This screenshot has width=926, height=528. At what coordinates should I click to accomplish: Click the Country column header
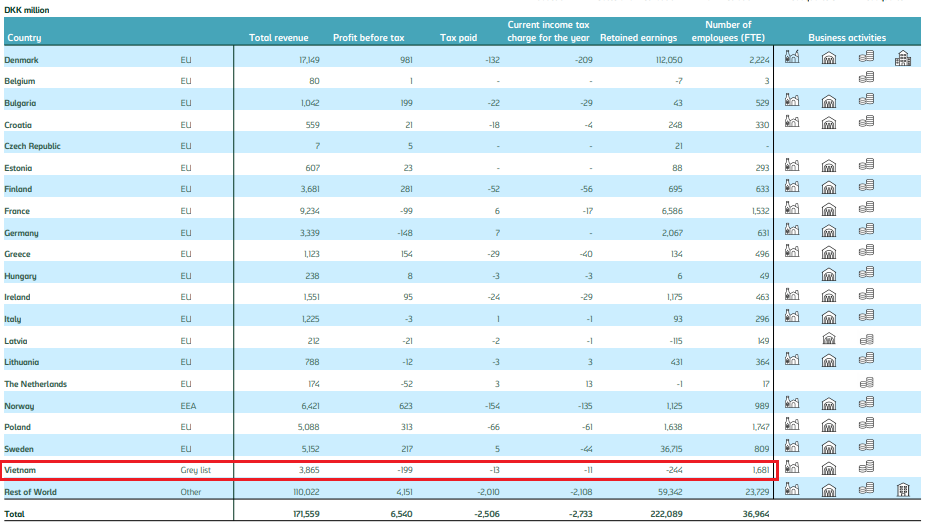coord(25,38)
